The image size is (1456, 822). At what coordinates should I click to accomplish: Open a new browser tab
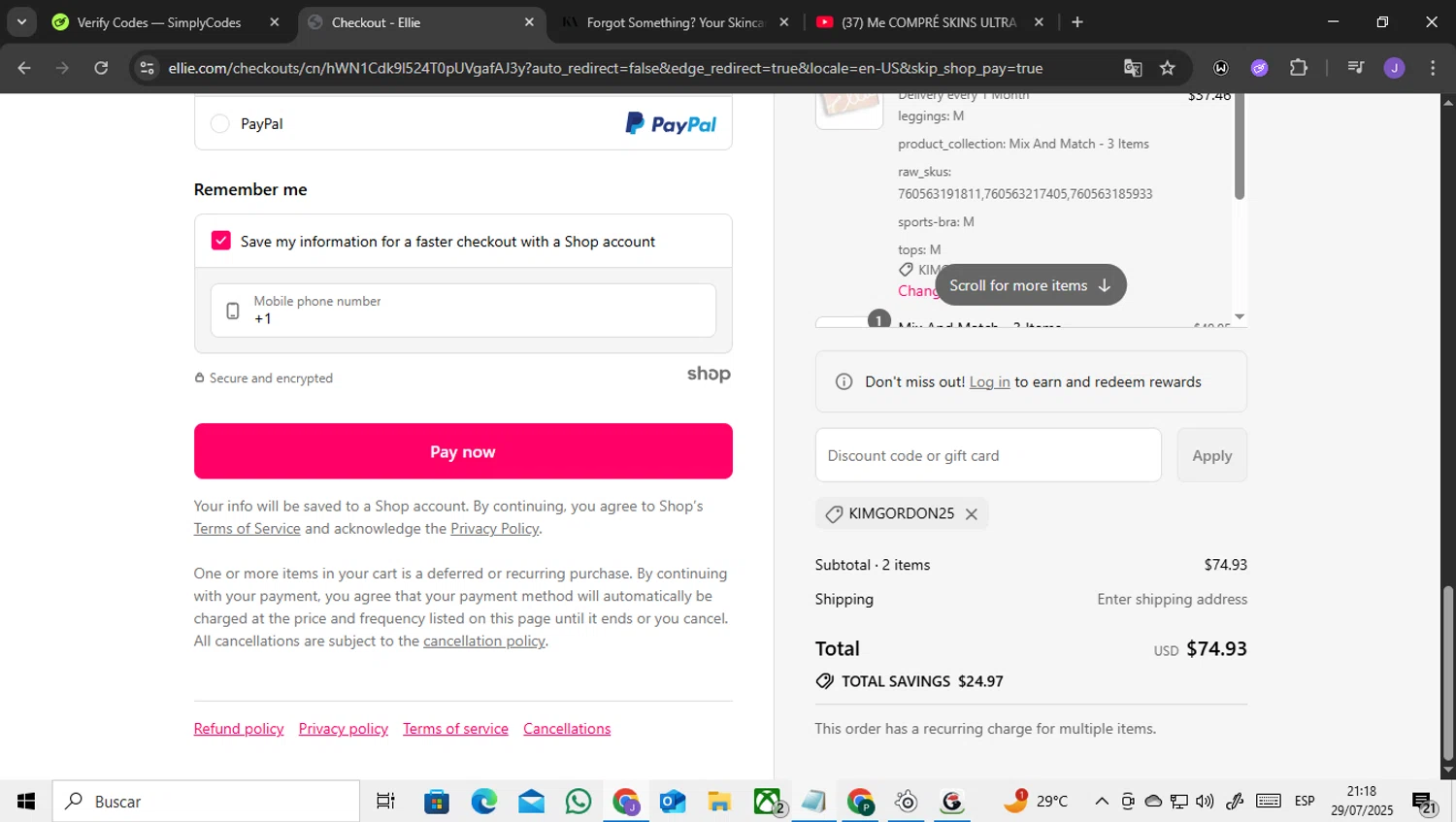[x=1077, y=22]
